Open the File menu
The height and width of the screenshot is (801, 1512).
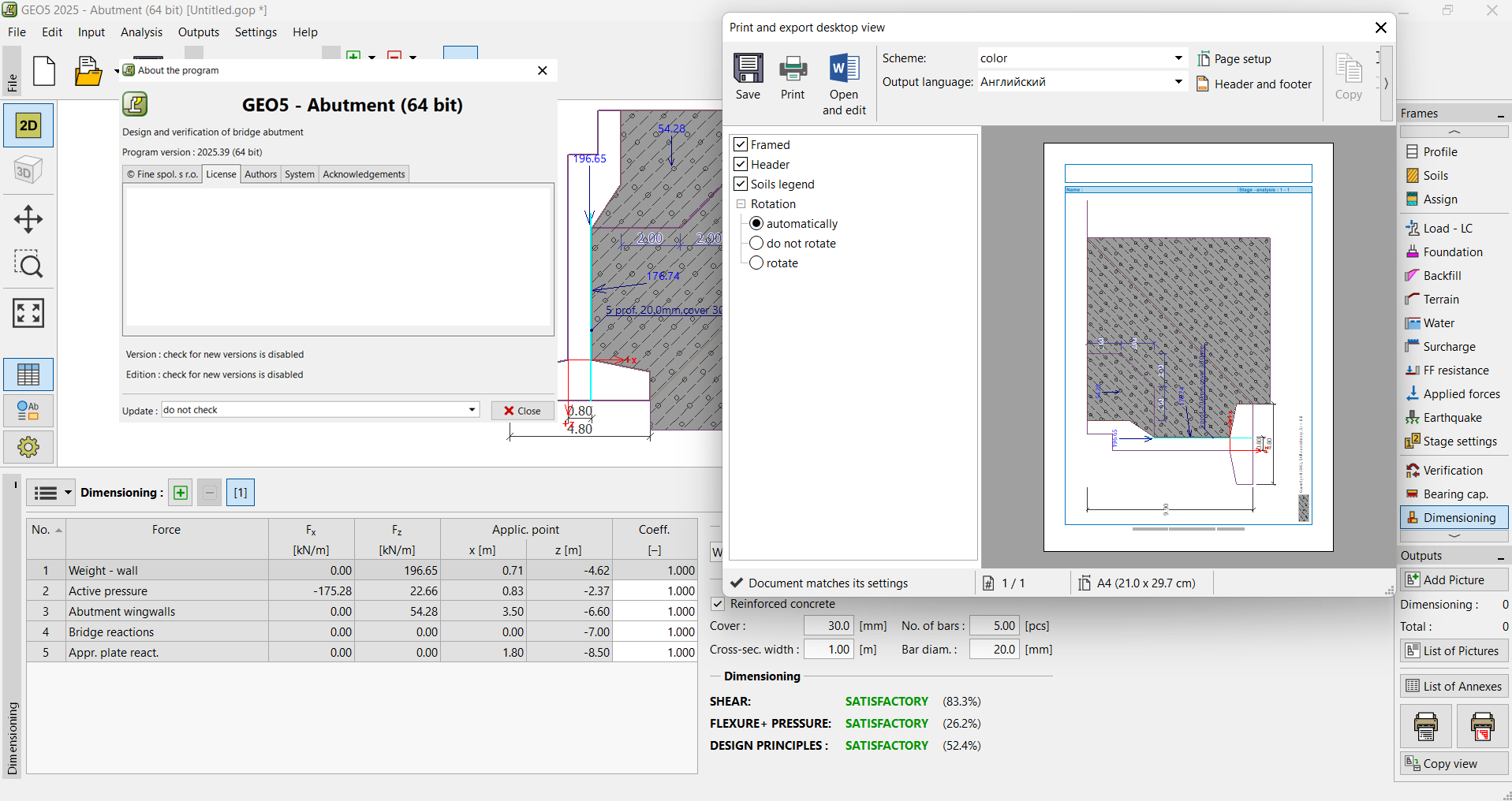tap(17, 32)
